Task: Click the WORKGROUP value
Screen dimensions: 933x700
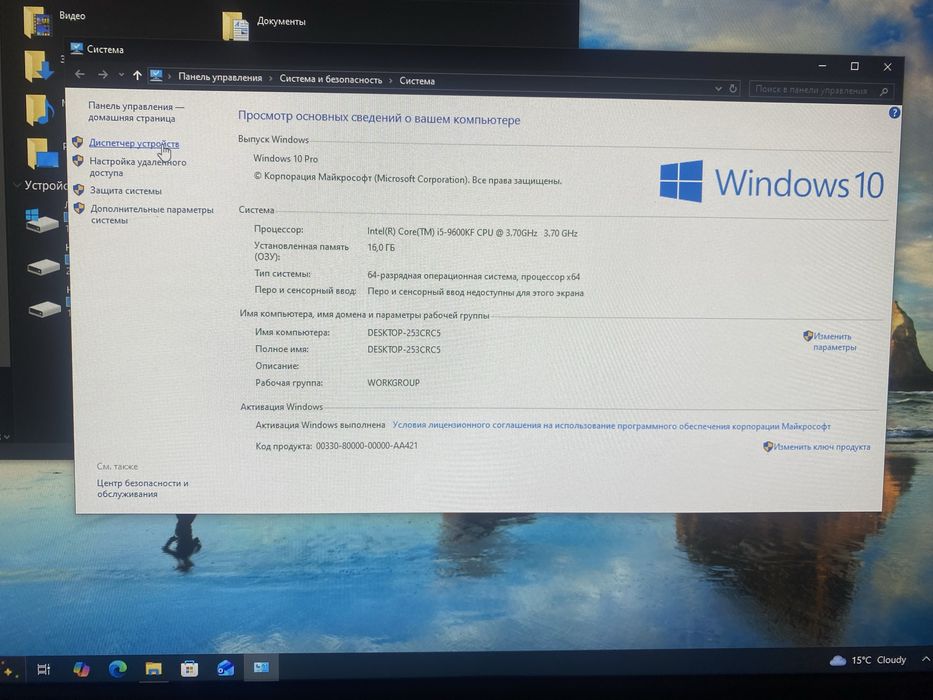Action: click(x=393, y=383)
